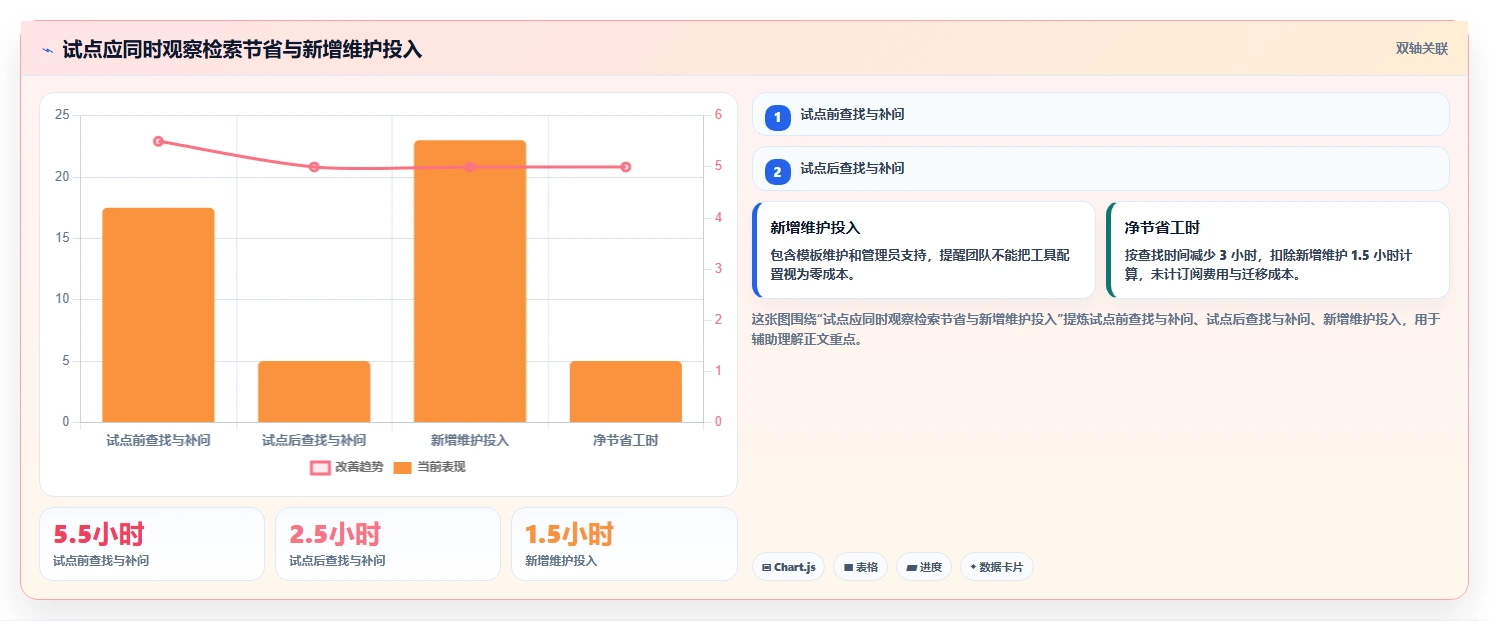This screenshot has width=1489, height=621.
Task: Click the lightning icon beside the title
Action: point(47,49)
